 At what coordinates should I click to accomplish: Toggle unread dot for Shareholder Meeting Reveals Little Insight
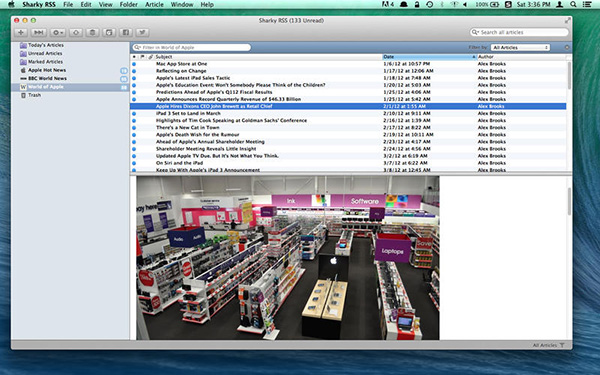[x=134, y=149]
